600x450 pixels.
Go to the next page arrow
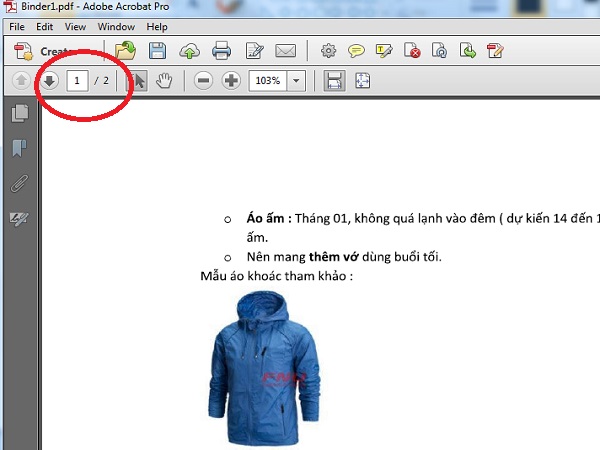(49, 81)
